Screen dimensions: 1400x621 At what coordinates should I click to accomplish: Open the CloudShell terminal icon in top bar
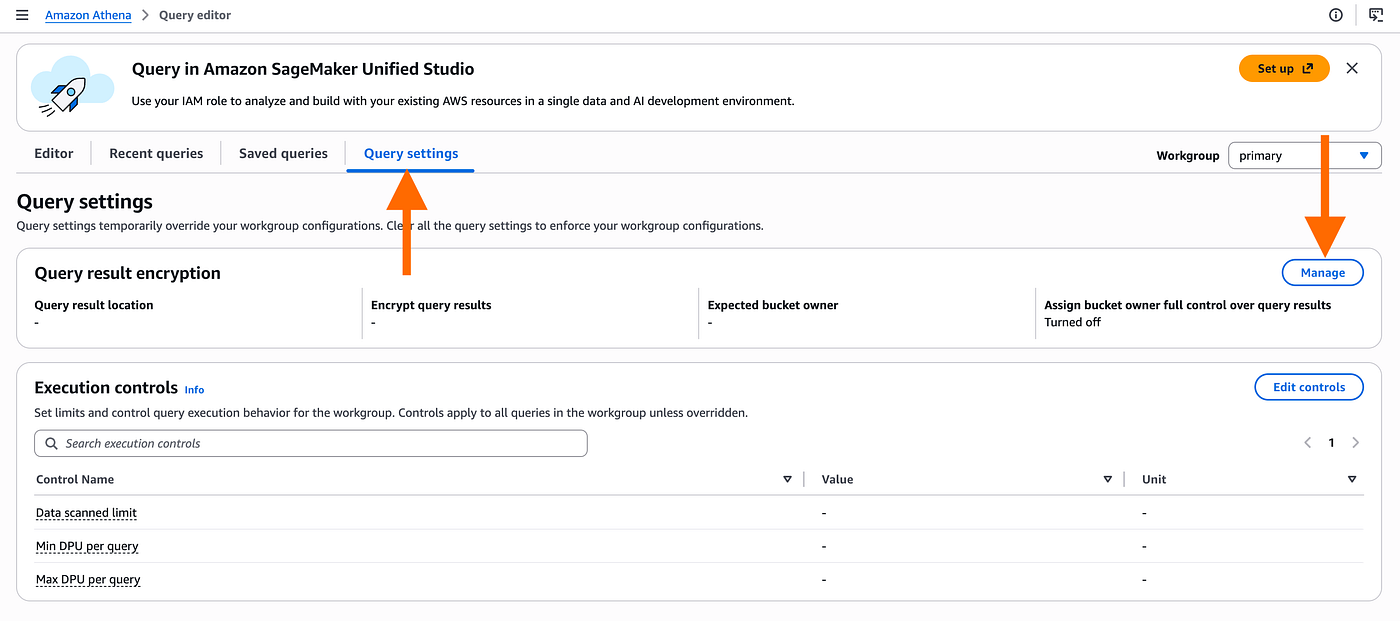tap(1376, 15)
